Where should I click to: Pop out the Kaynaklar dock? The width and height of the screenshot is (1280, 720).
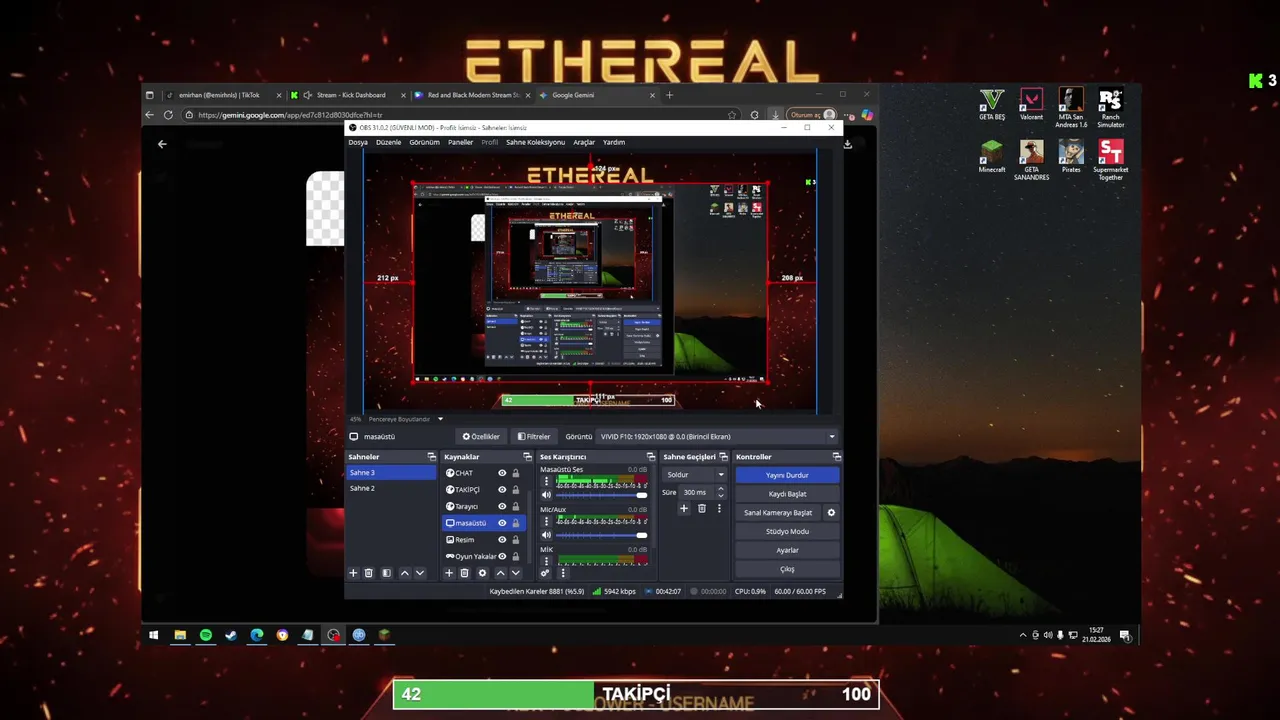point(528,457)
